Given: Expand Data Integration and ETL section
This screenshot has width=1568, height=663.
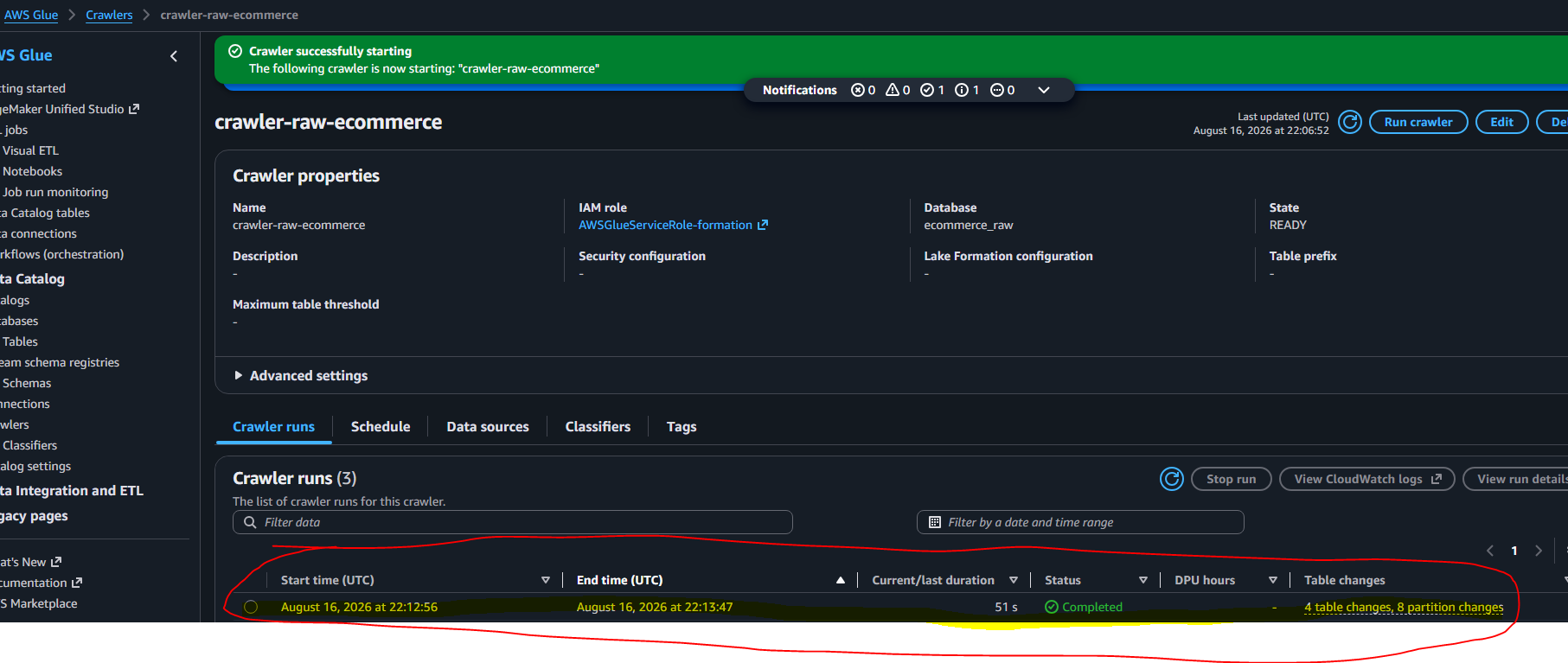Looking at the screenshot, I should click(72, 490).
